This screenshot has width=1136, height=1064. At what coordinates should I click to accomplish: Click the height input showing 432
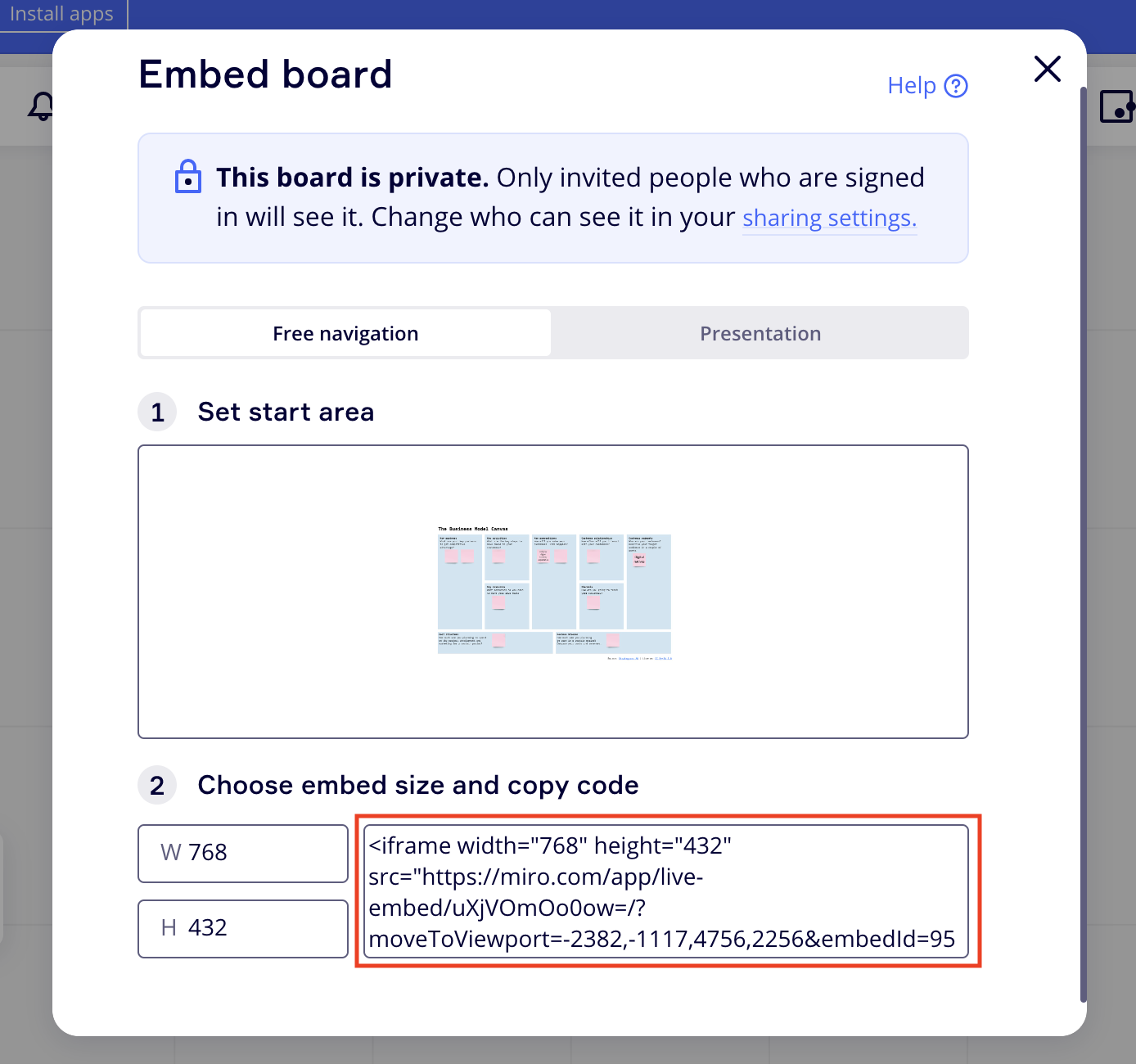[243, 928]
